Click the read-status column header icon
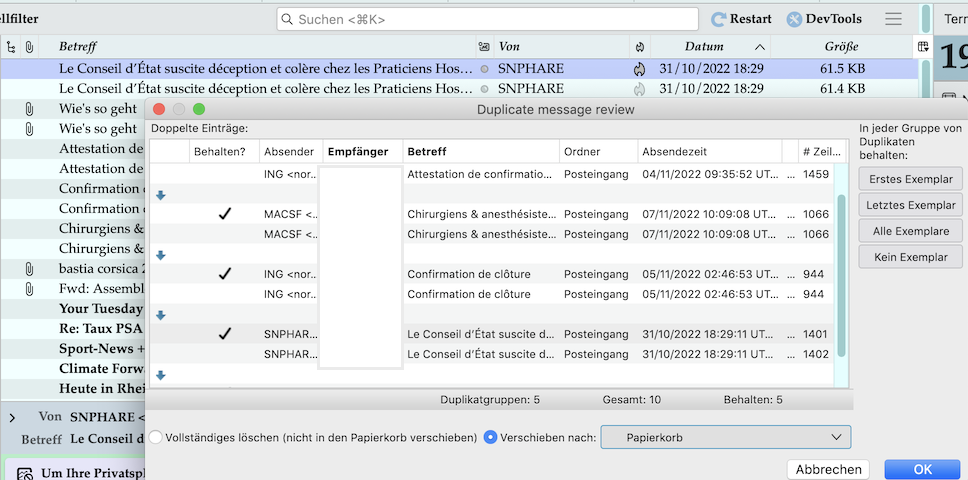The width and height of the screenshot is (968, 480). point(484,46)
